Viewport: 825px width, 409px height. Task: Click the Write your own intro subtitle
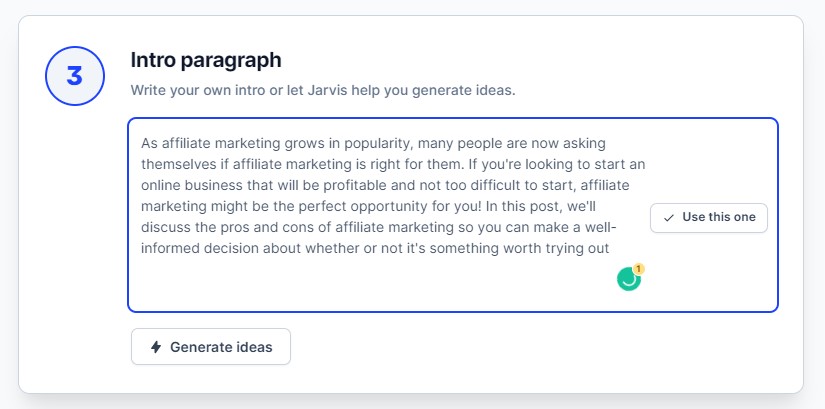pos(323,90)
